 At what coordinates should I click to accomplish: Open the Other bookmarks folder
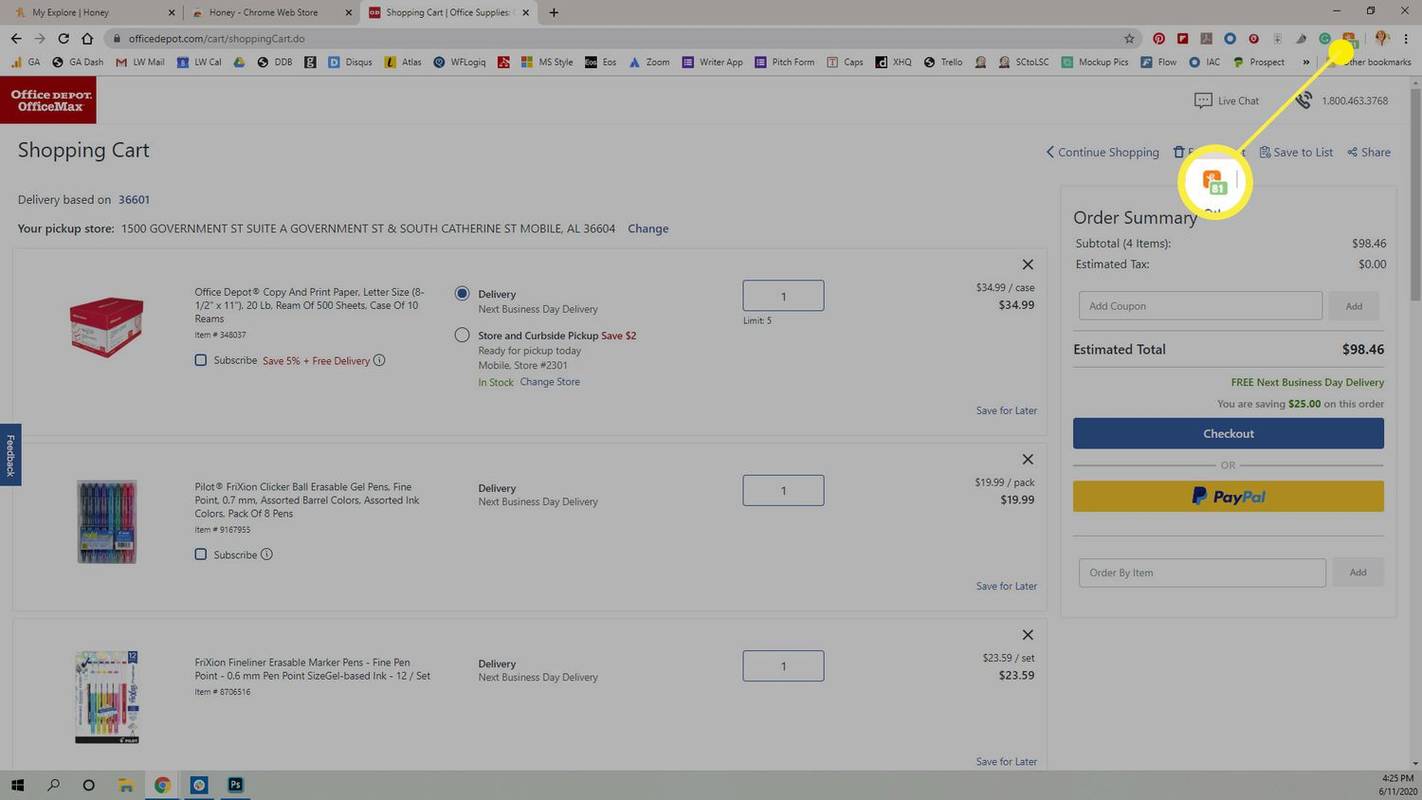[x=1369, y=62]
